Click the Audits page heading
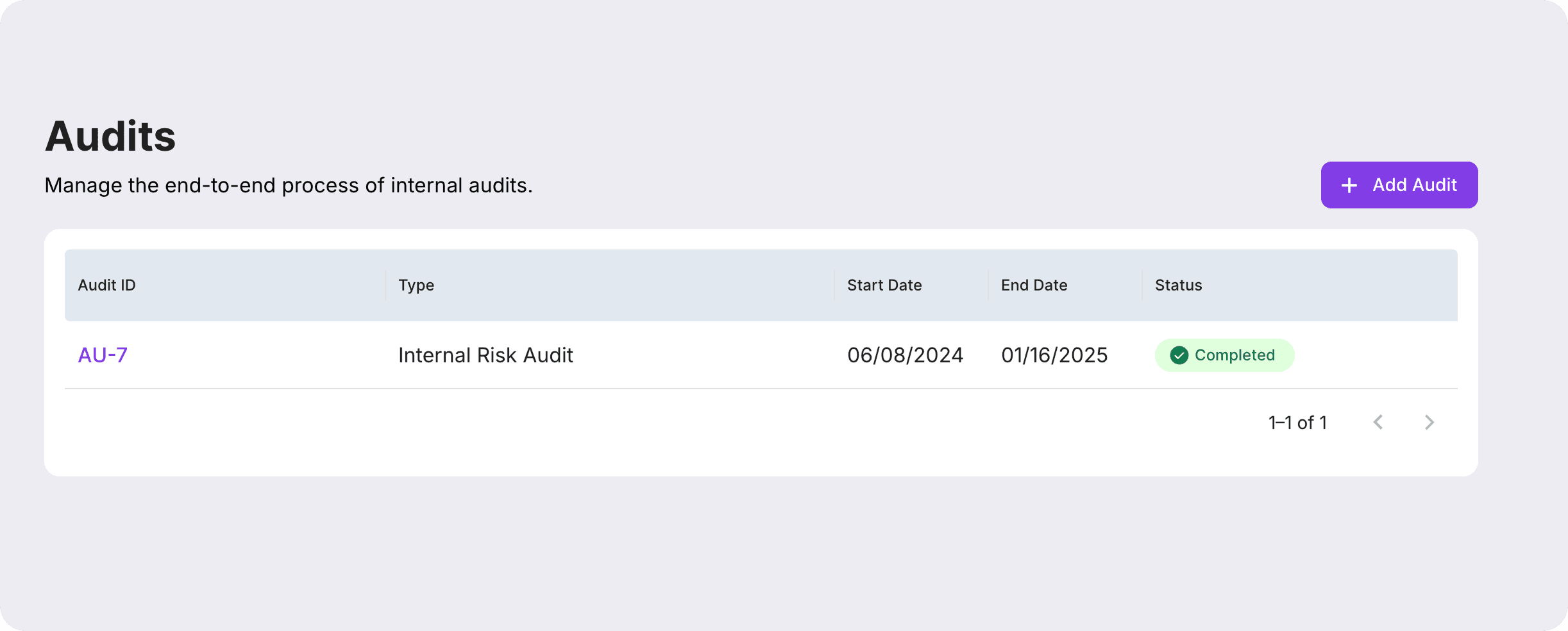This screenshot has height=631, width=1568. 110,136
